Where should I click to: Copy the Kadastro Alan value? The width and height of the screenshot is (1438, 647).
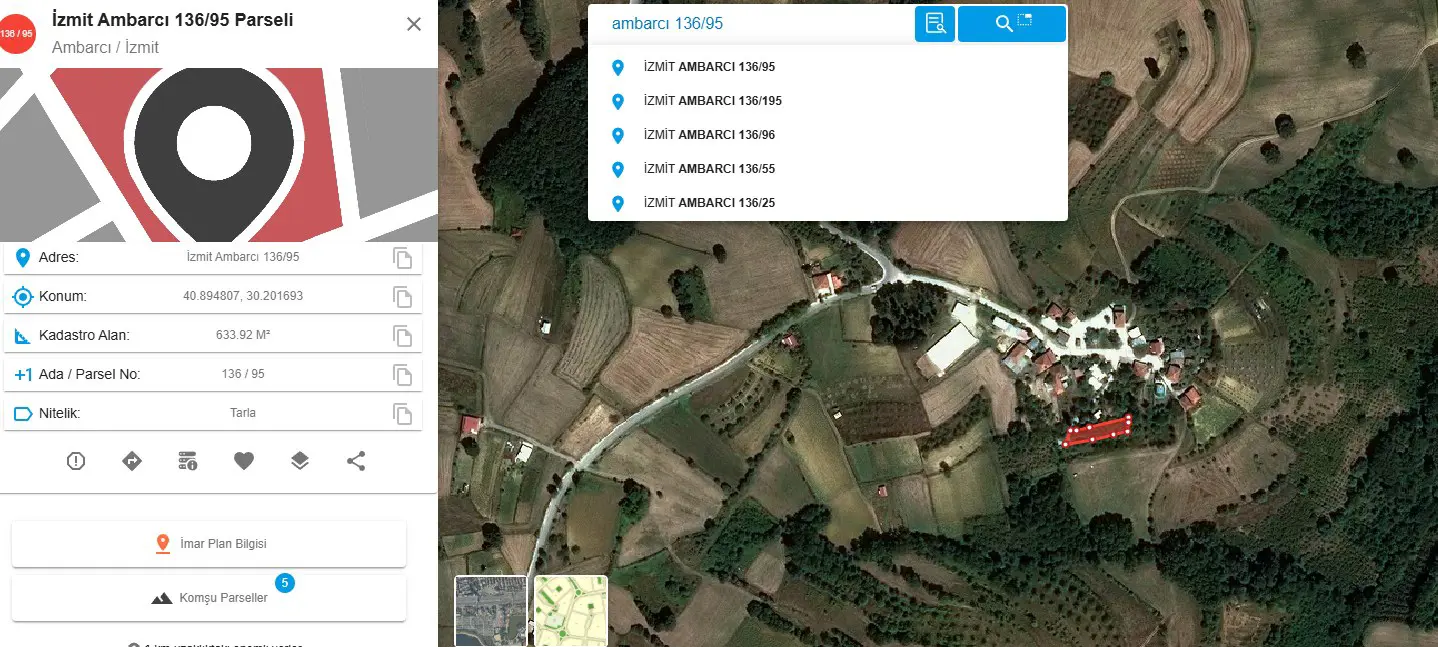(402, 336)
